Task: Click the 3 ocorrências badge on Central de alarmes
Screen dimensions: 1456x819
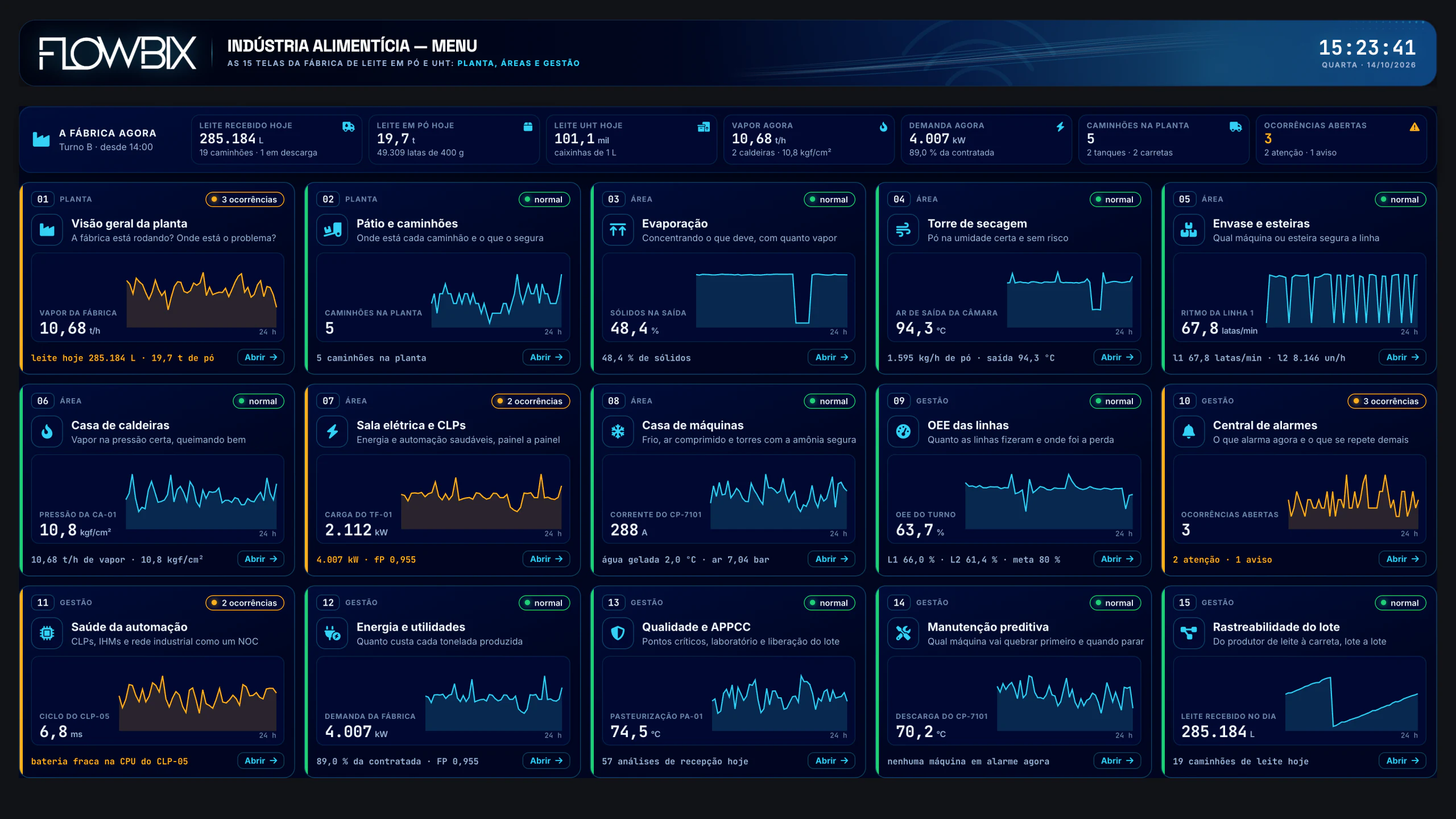Action: tap(1387, 401)
